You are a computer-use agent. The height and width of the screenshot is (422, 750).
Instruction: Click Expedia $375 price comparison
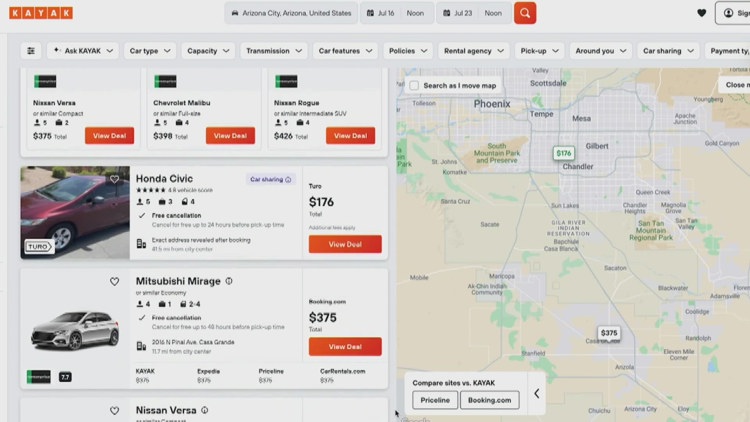[209, 376]
